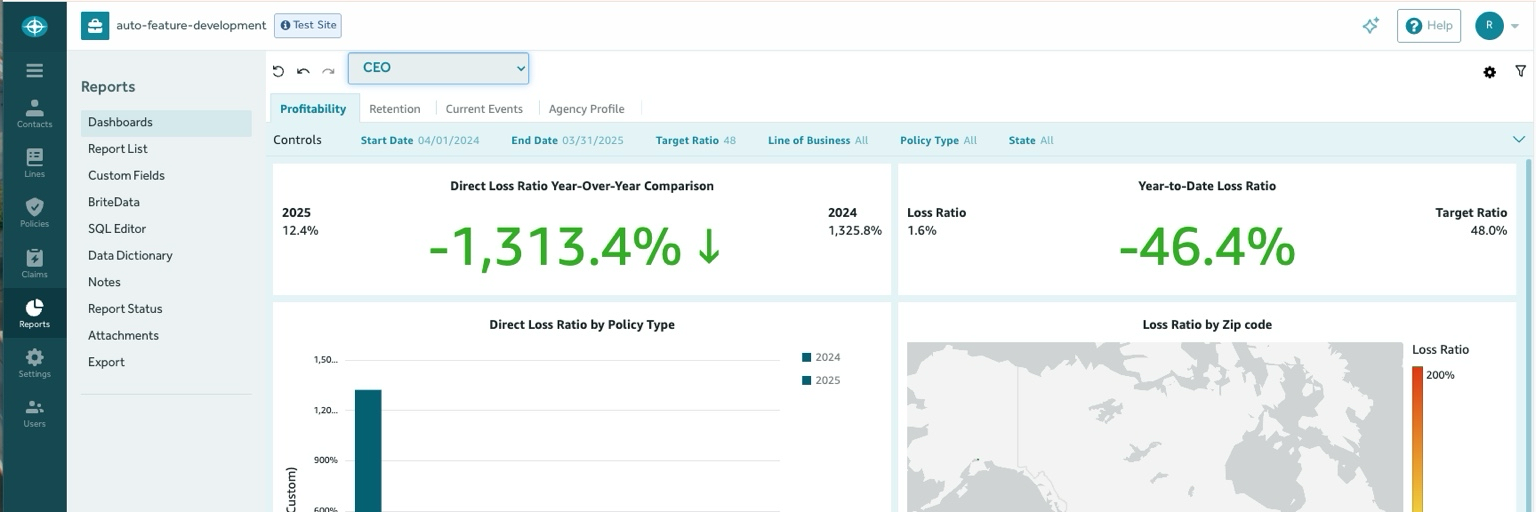Open the CEO dashboard dropdown

coord(438,68)
